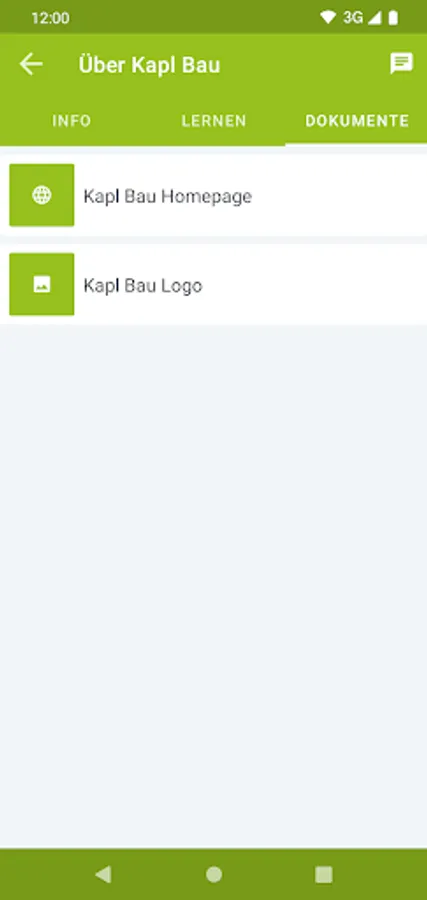
Task: Select the DOKUMENTE tab
Action: pos(356,121)
